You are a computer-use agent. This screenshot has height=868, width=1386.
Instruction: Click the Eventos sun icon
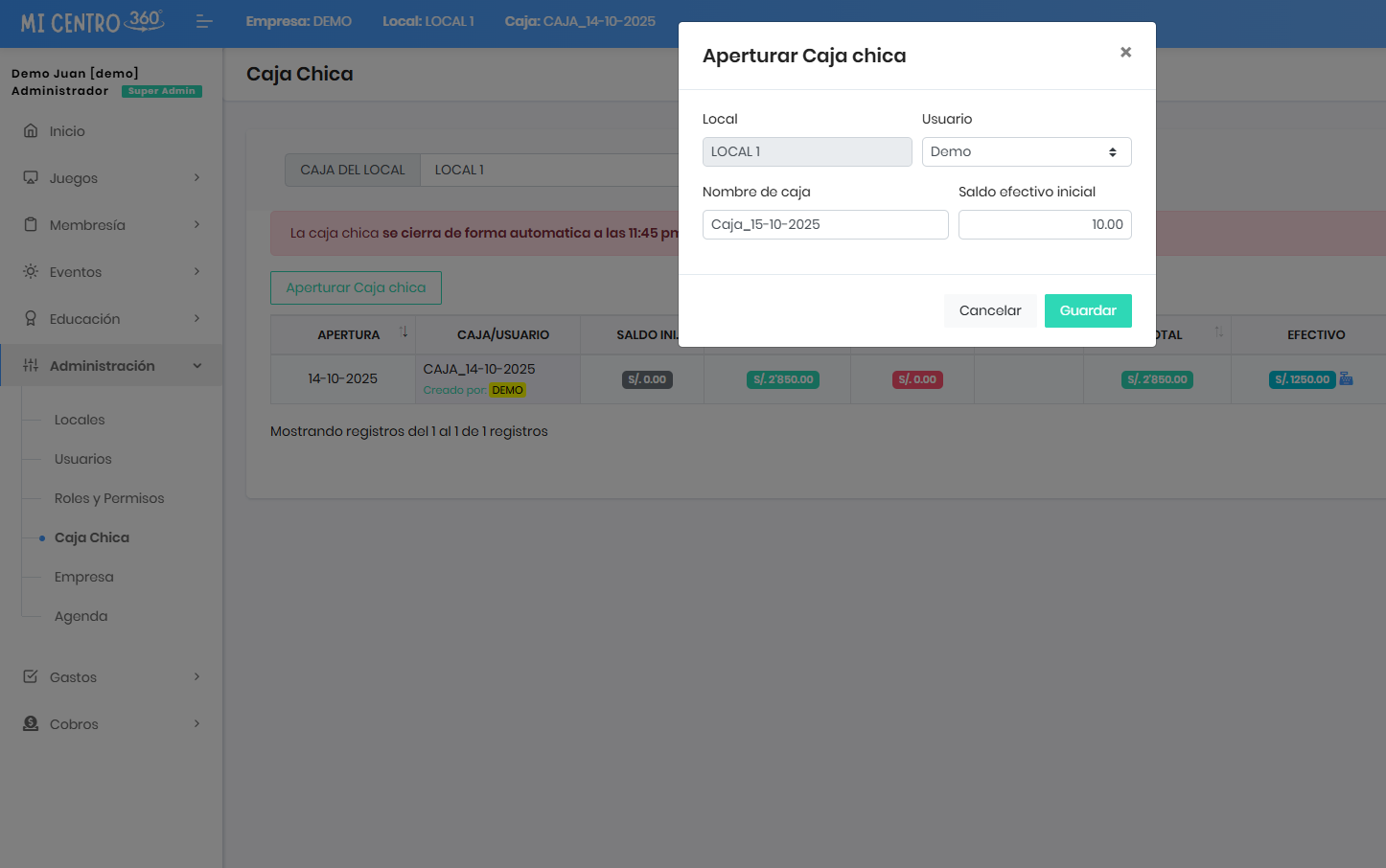point(31,272)
